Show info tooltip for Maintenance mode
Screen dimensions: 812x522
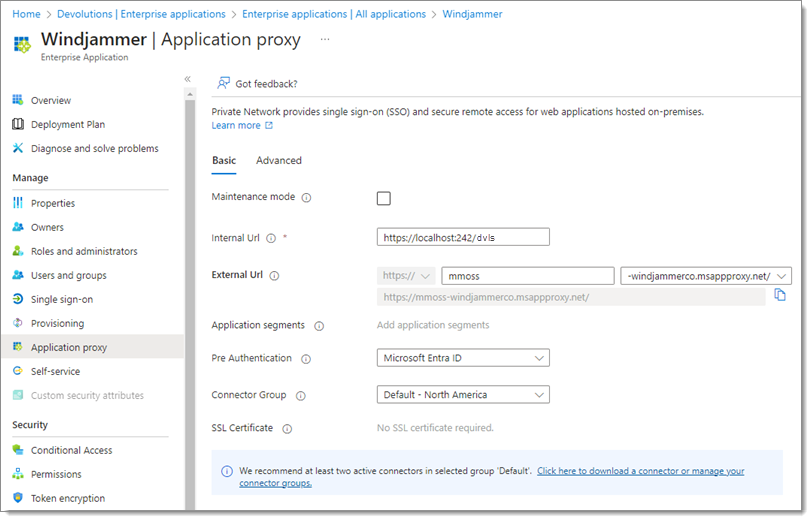[307, 198]
